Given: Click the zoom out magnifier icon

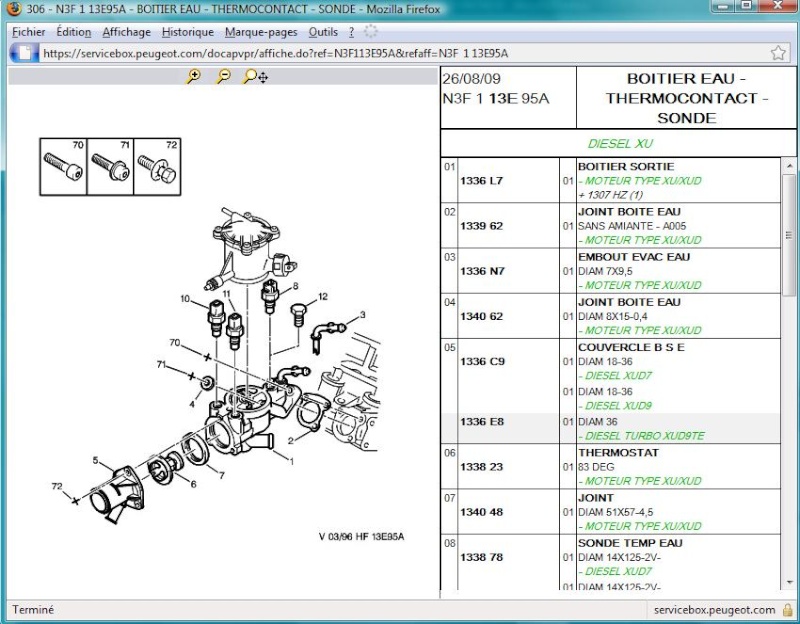Looking at the screenshot, I should tap(223, 77).
